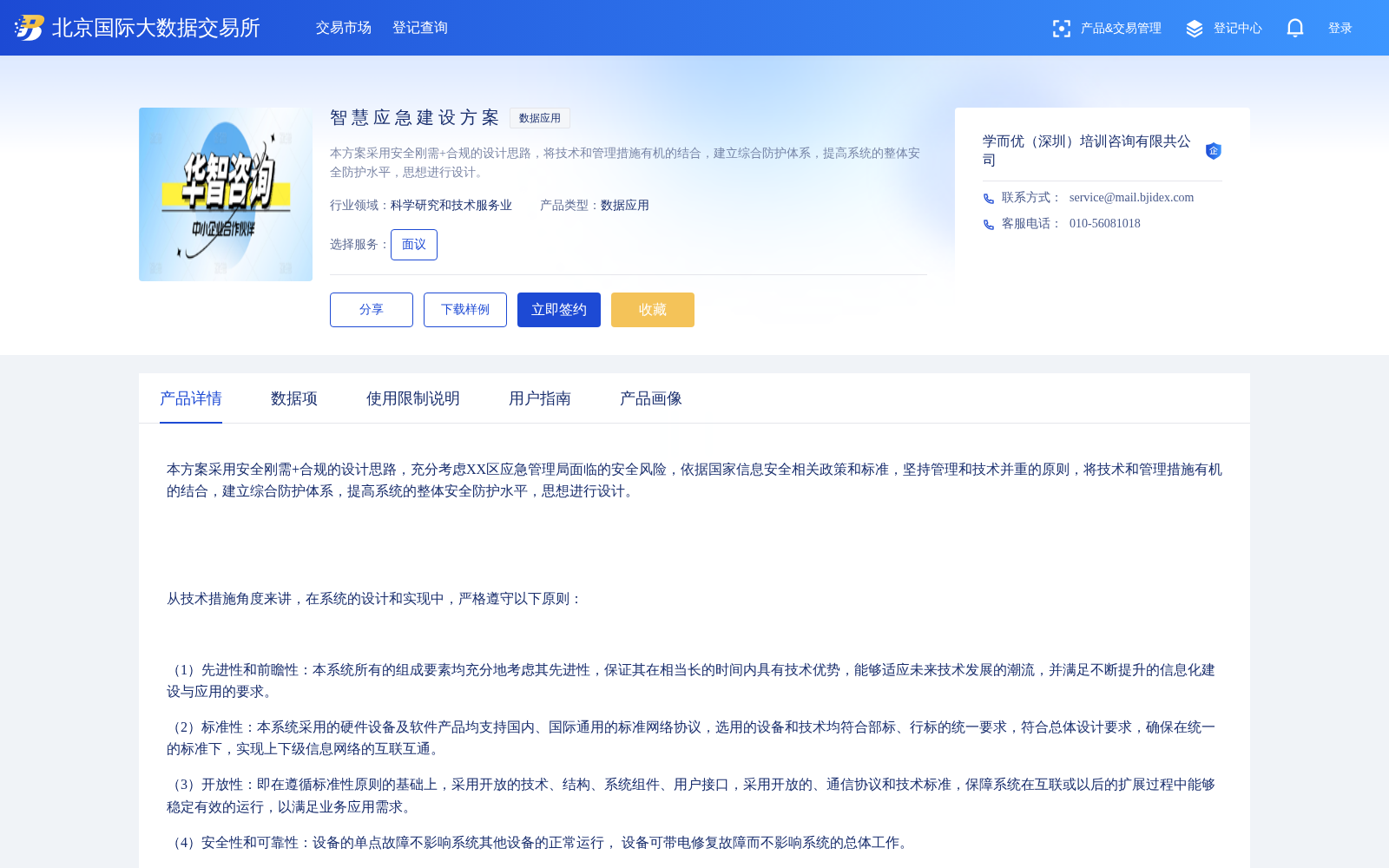The height and width of the screenshot is (868, 1389).
Task: Click the 登记中心 layers icon
Action: click(1195, 29)
